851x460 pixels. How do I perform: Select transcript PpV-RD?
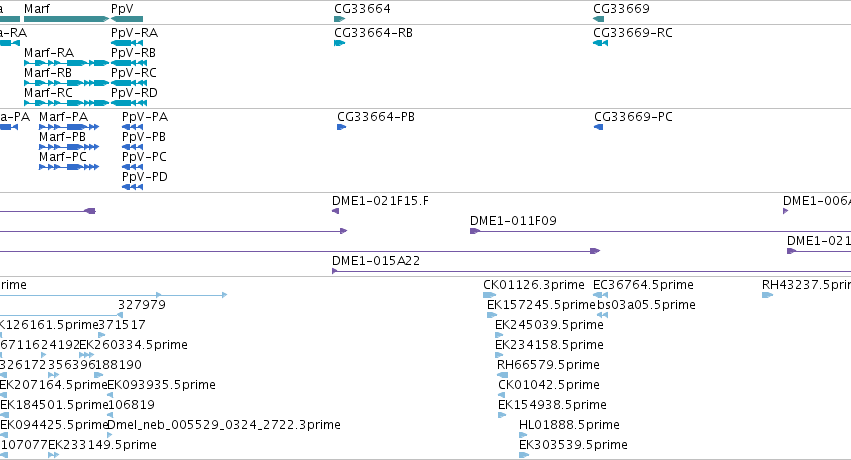point(129,103)
